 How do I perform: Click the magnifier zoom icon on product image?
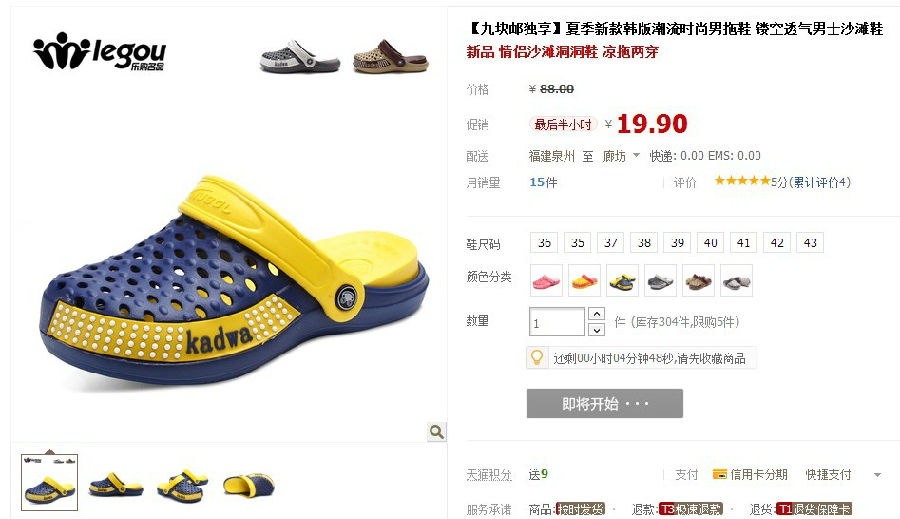(x=437, y=432)
